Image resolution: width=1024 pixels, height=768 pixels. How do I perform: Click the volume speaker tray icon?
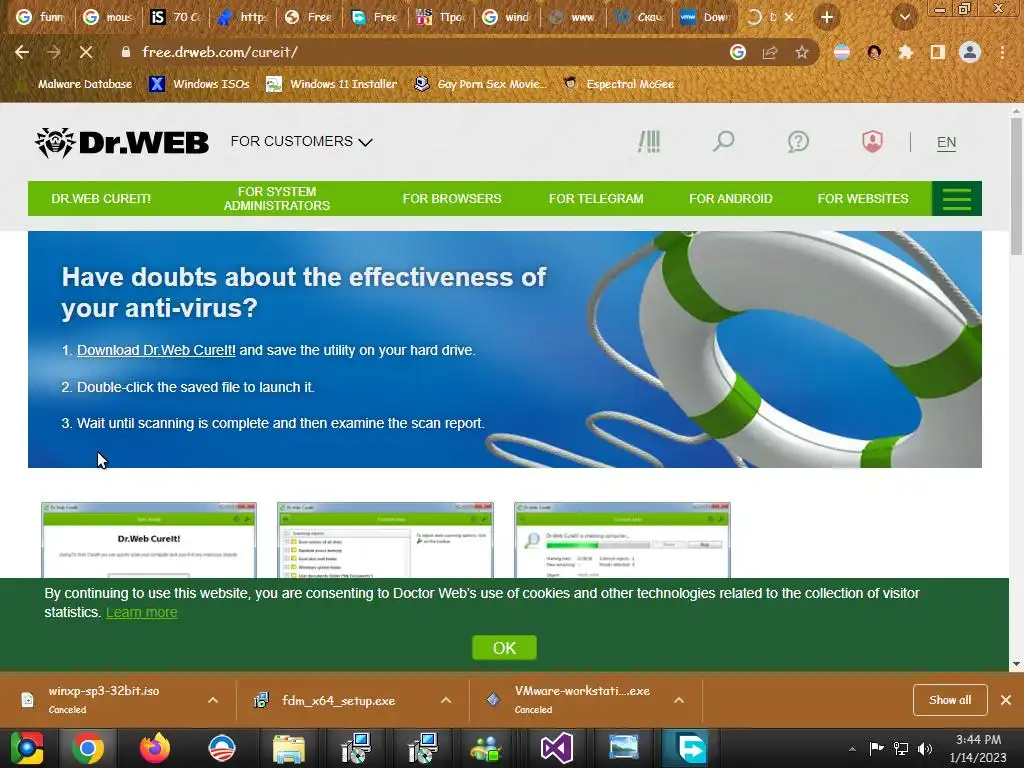925,748
